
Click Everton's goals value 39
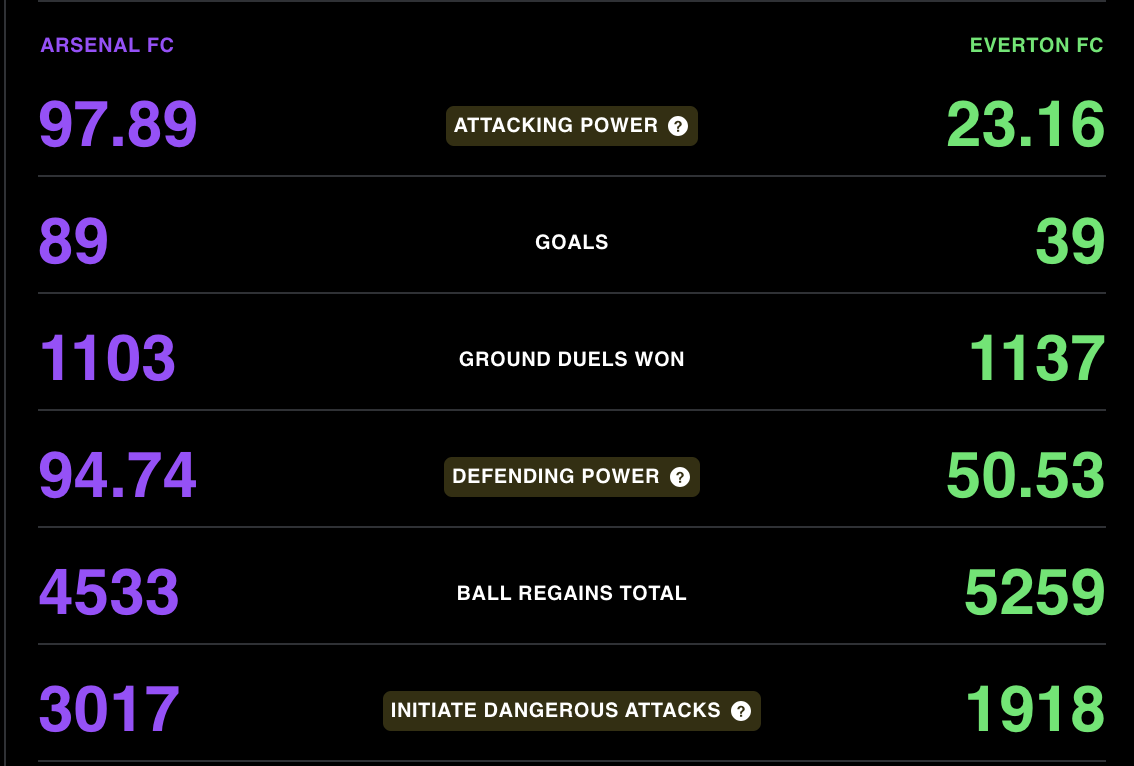(x=1070, y=242)
